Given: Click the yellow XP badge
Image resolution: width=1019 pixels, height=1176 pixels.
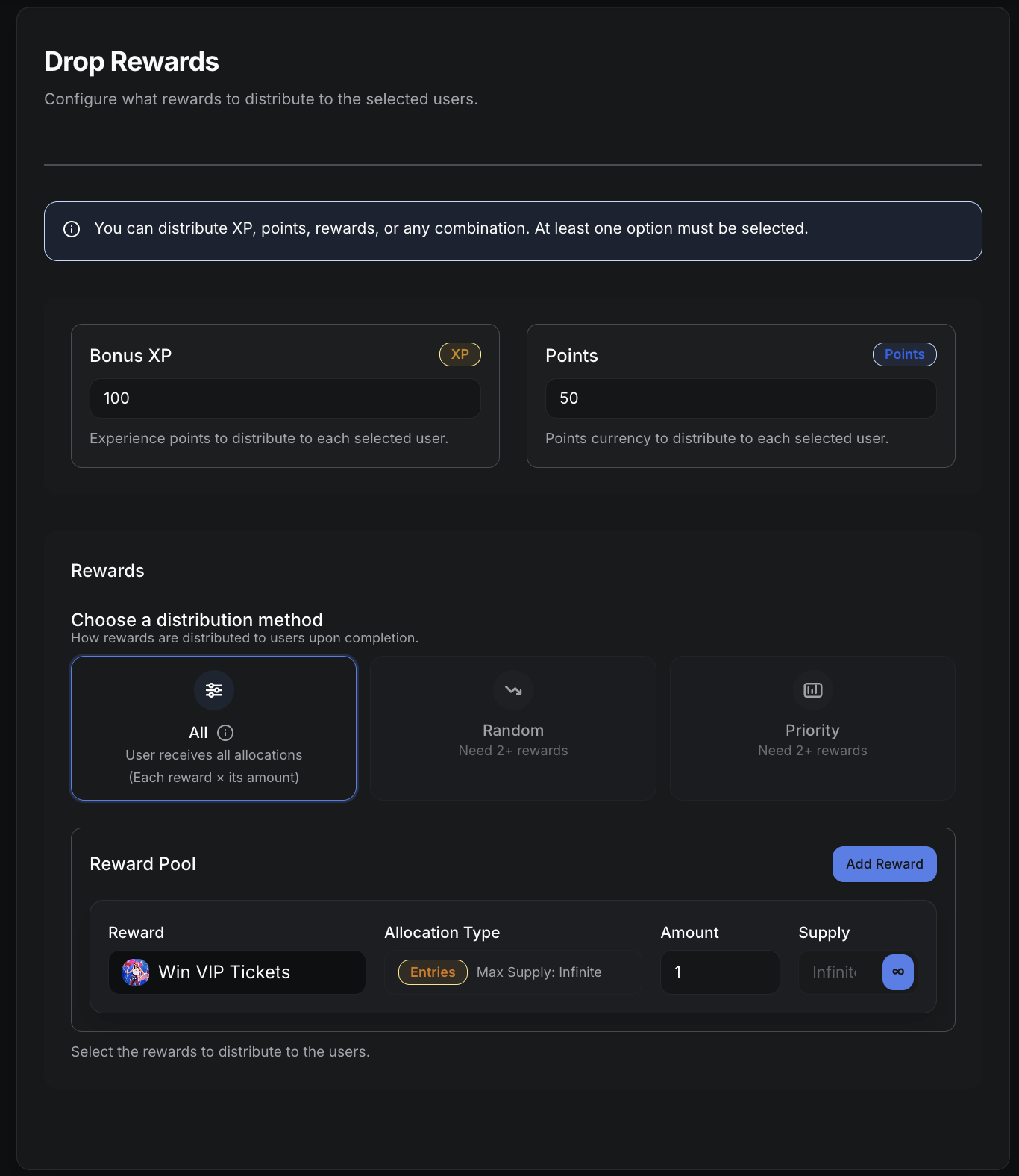Looking at the screenshot, I should [x=460, y=354].
